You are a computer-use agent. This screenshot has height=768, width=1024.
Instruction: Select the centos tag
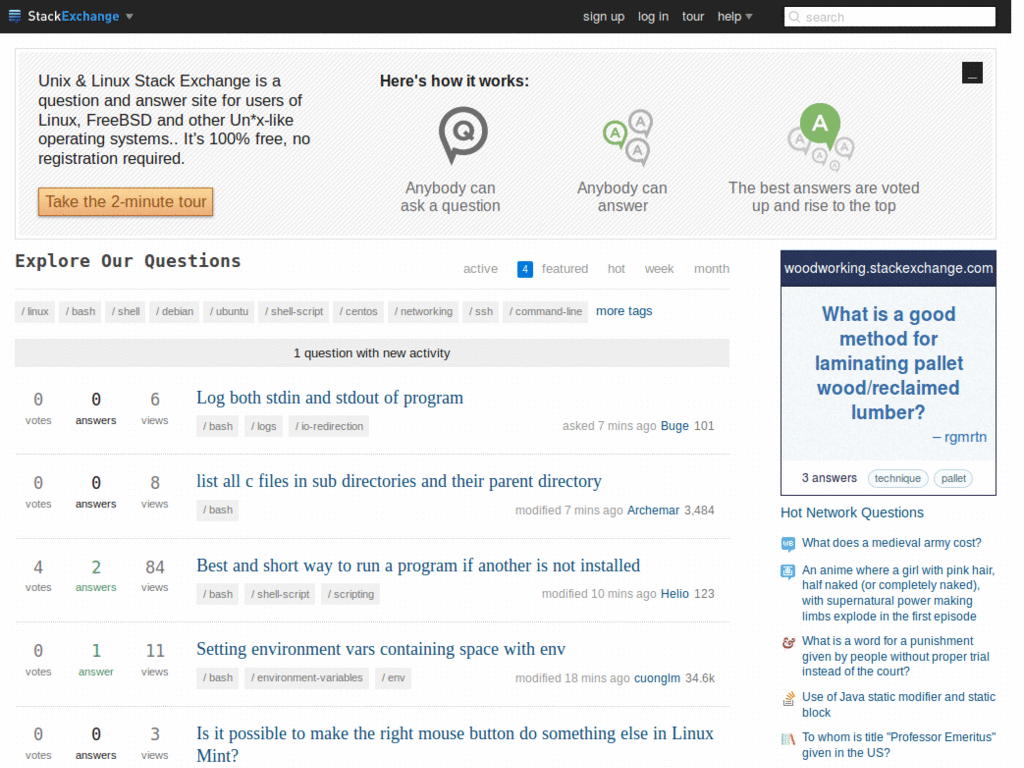tap(359, 312)
